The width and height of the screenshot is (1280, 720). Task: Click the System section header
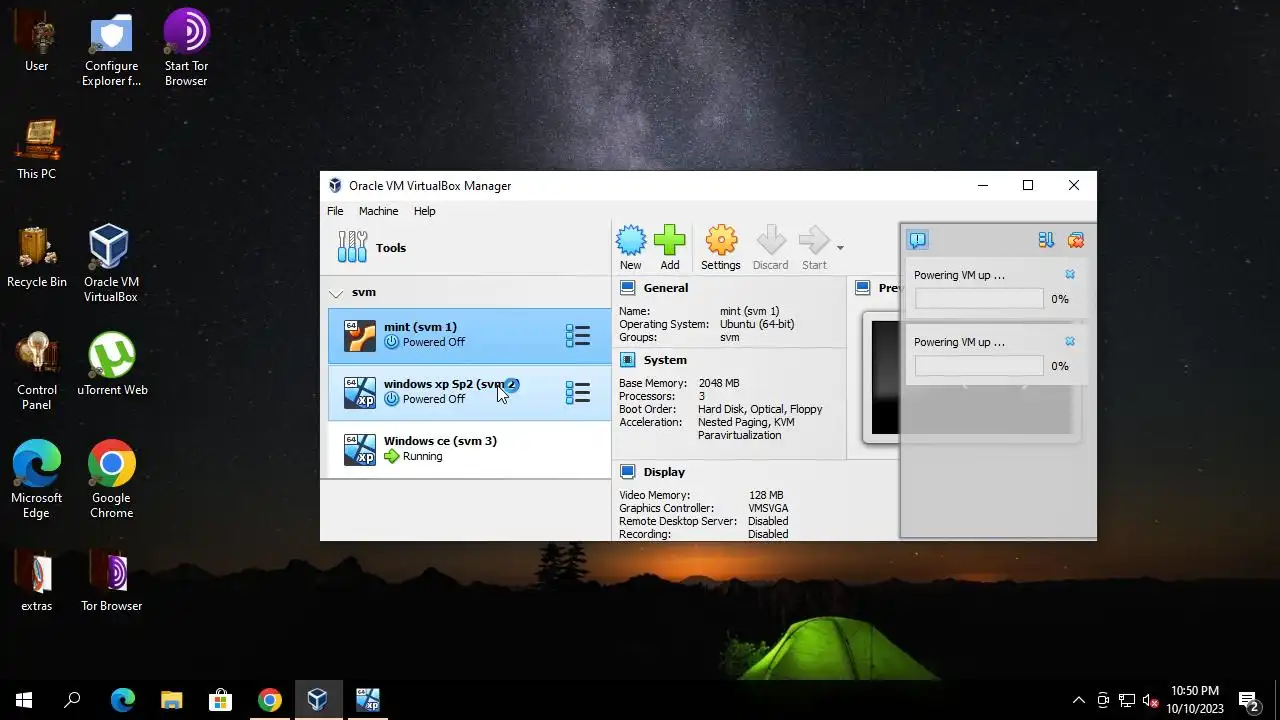coord(665,360)
